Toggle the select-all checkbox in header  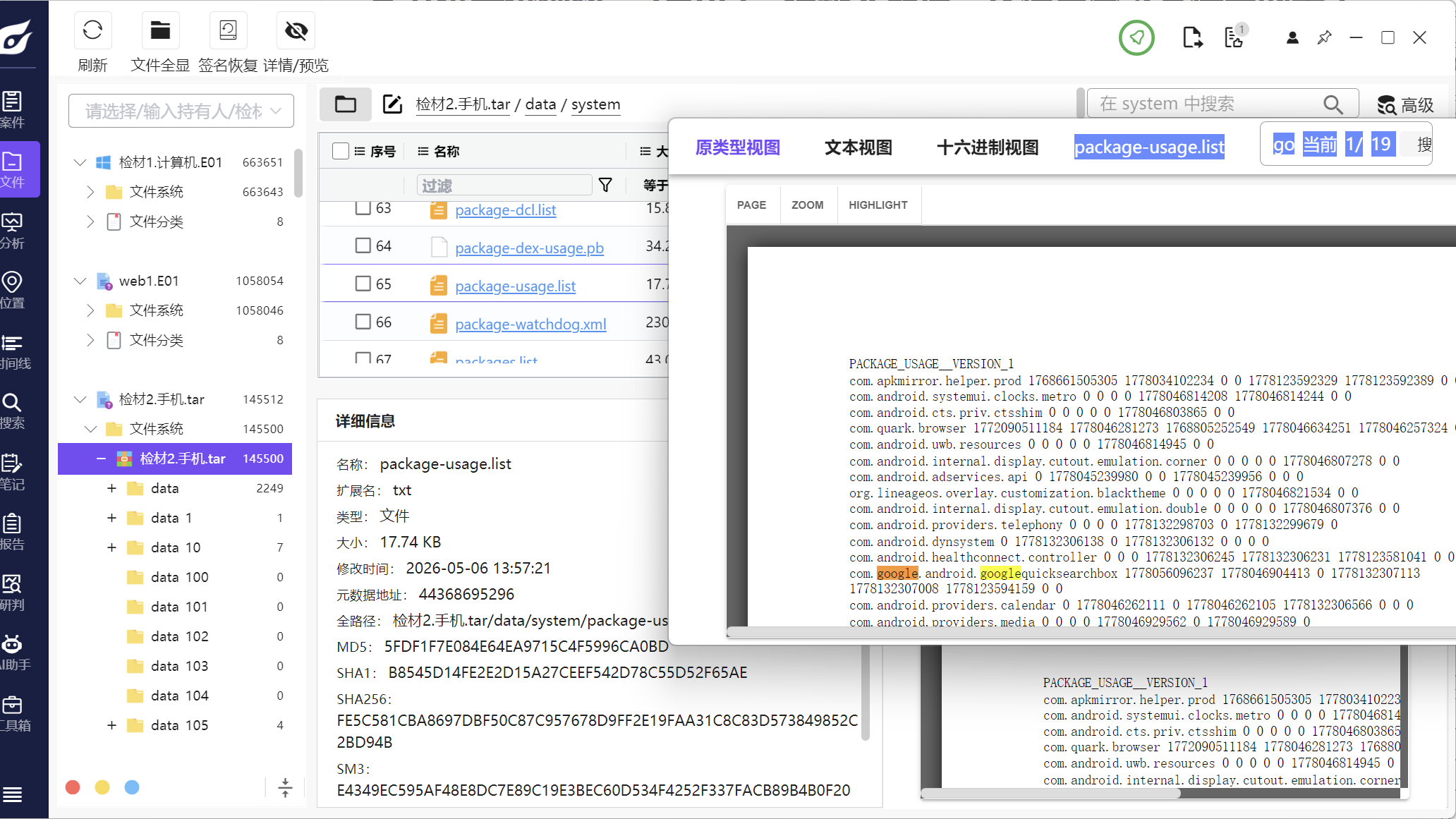tap(341, 151)
